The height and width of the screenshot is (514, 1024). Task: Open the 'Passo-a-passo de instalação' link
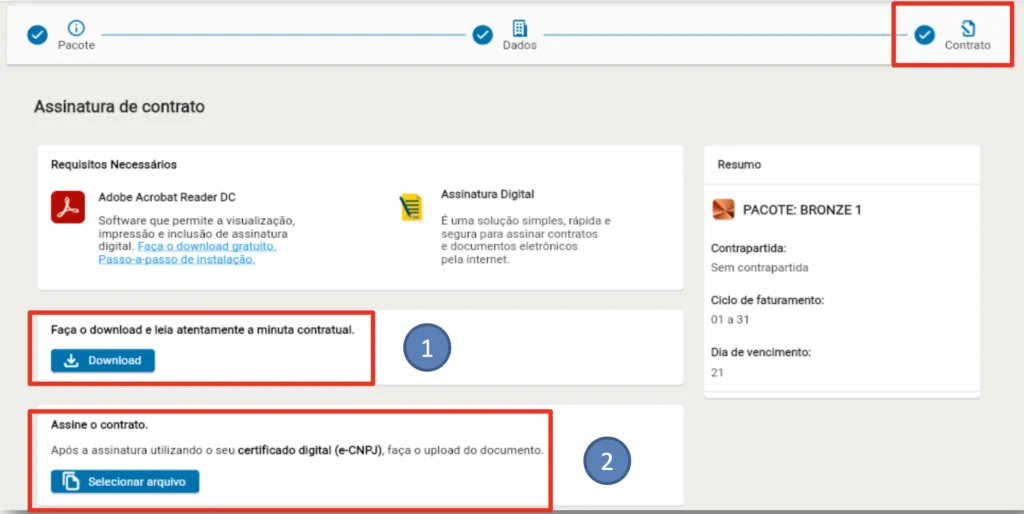(176, 259)
